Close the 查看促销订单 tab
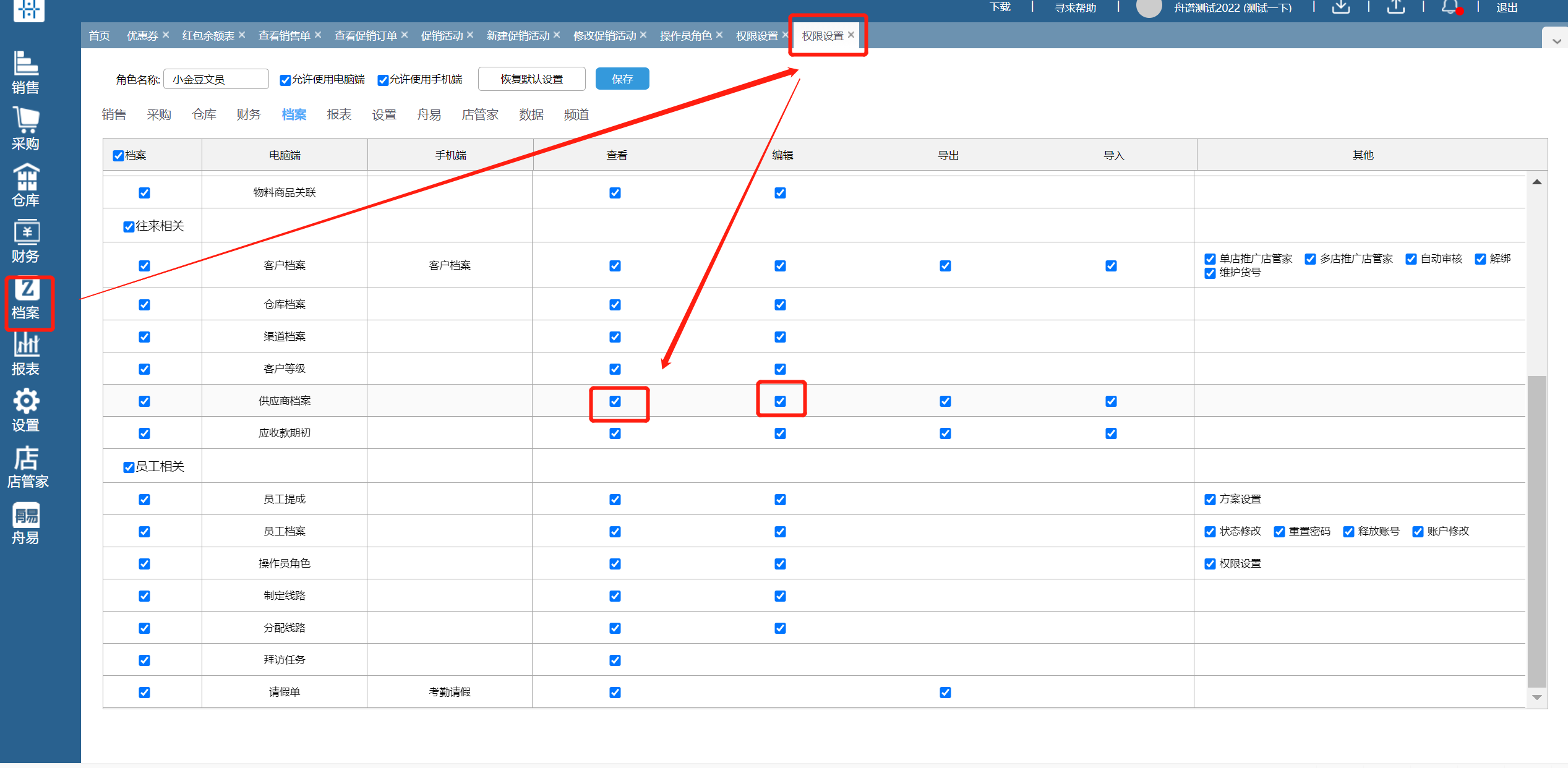 [405, 35]
